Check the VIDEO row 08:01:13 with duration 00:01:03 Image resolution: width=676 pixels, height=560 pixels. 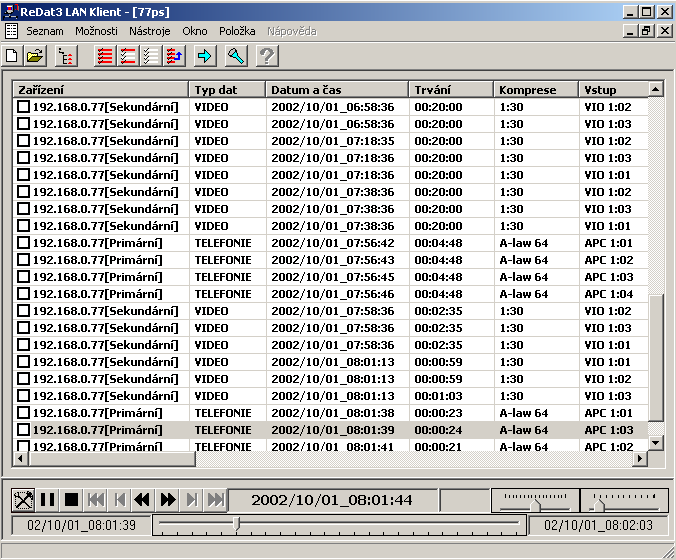[x=23, y=396]
